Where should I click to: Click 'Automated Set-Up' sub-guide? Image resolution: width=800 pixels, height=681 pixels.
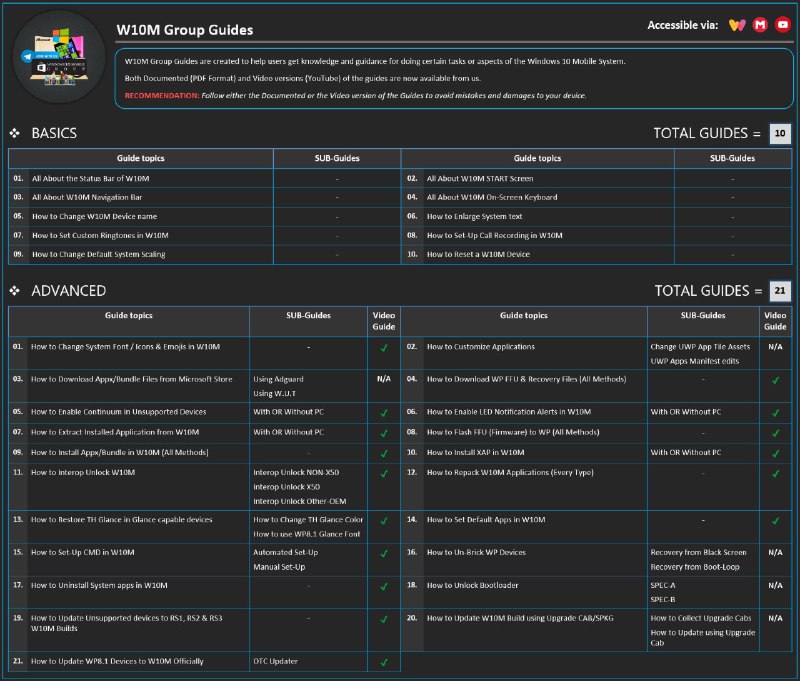(285, 552)
